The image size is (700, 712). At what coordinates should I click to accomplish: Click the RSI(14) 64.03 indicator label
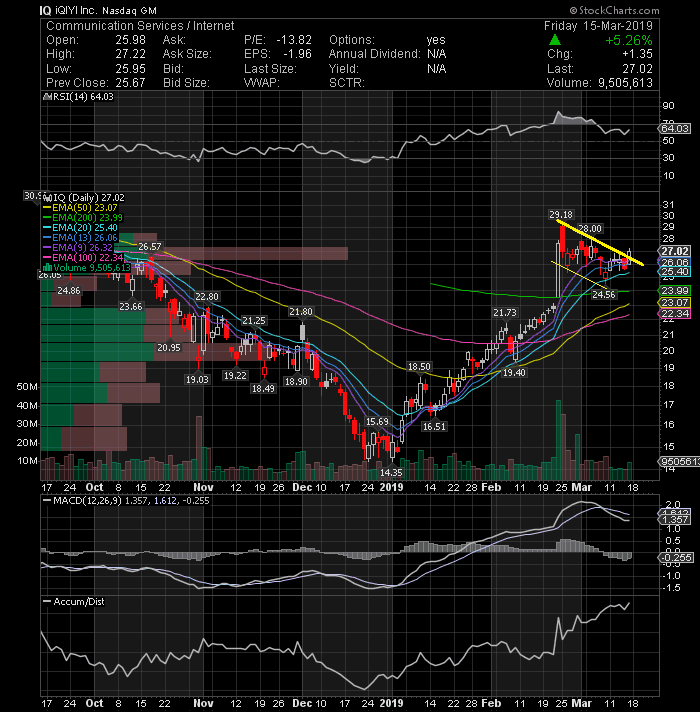click(x=79, y=97)
